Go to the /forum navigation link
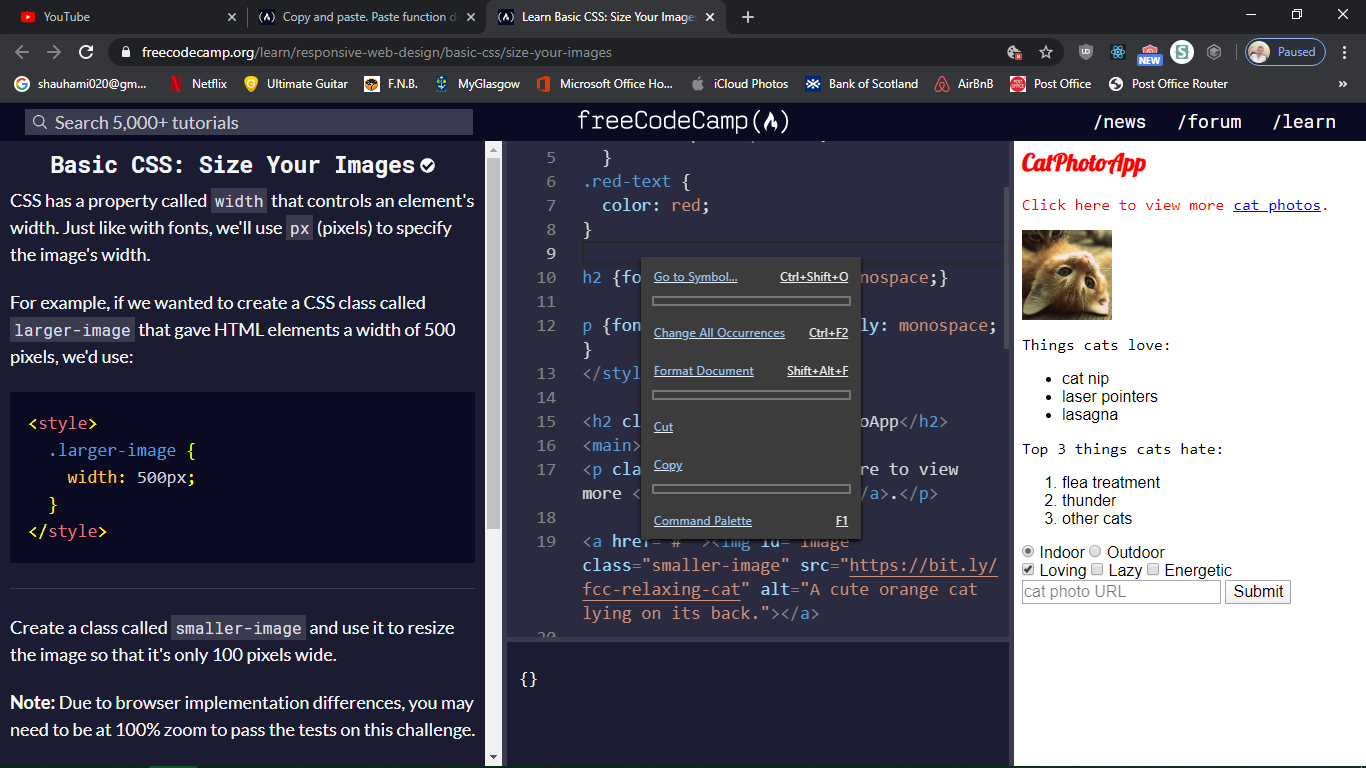Viewport: 1366px width, 768px height. coord(1209,122)
